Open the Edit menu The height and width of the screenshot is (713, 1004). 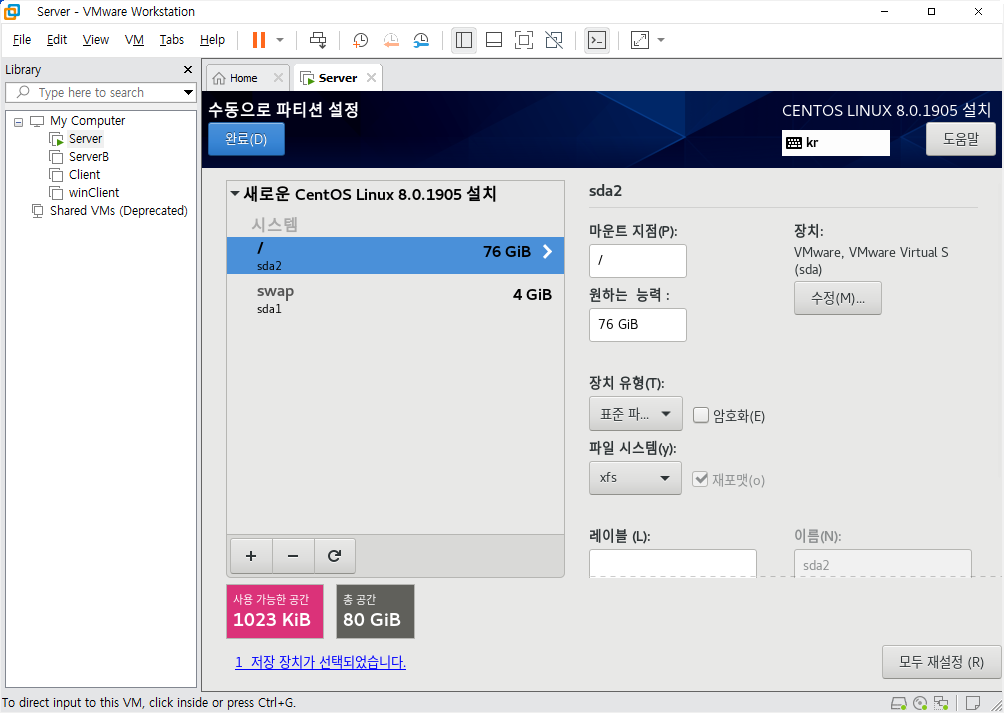pos(57,40)
